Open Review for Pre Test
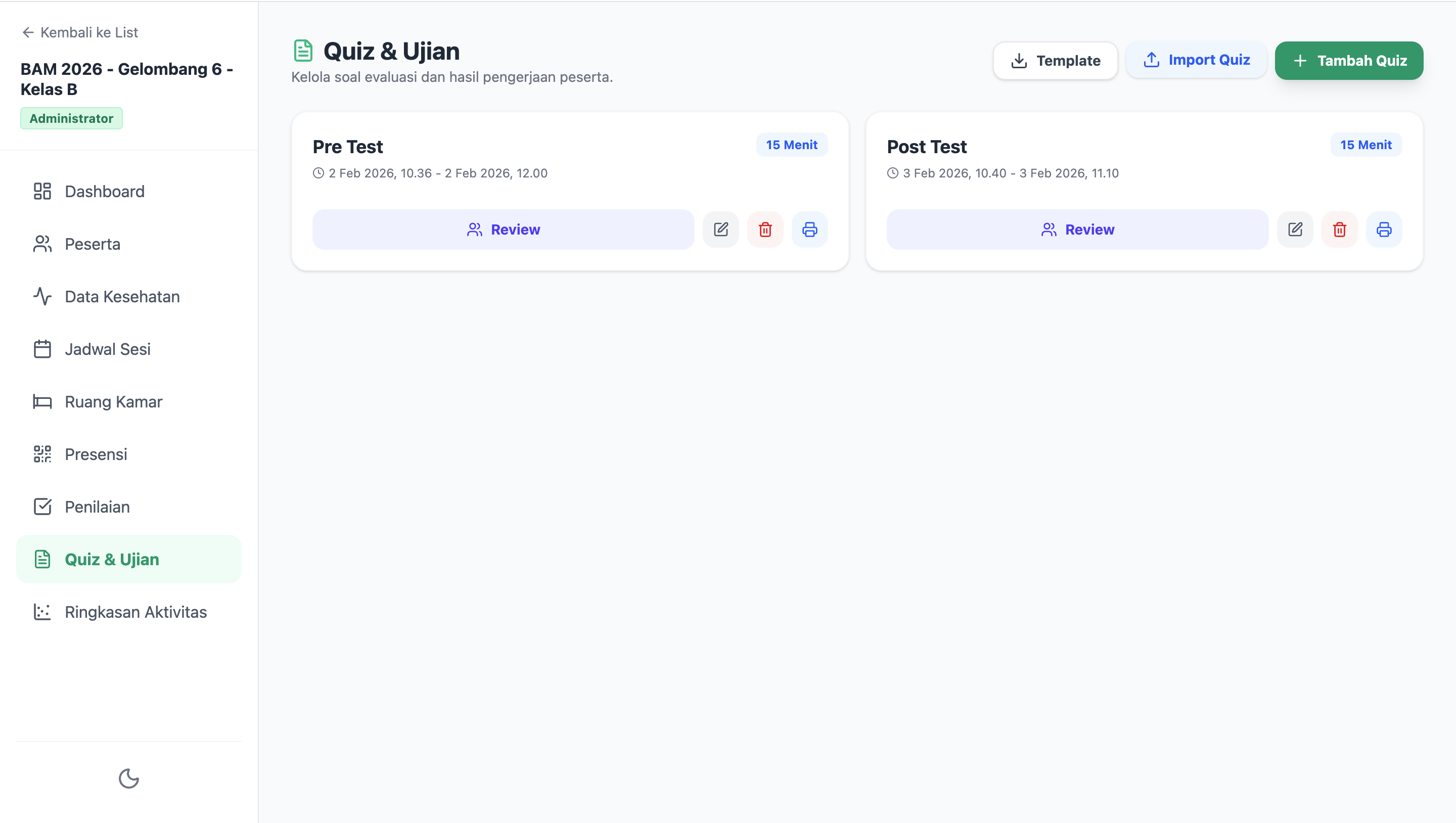Screen dimensions: 1456x823 pos(503,230)
